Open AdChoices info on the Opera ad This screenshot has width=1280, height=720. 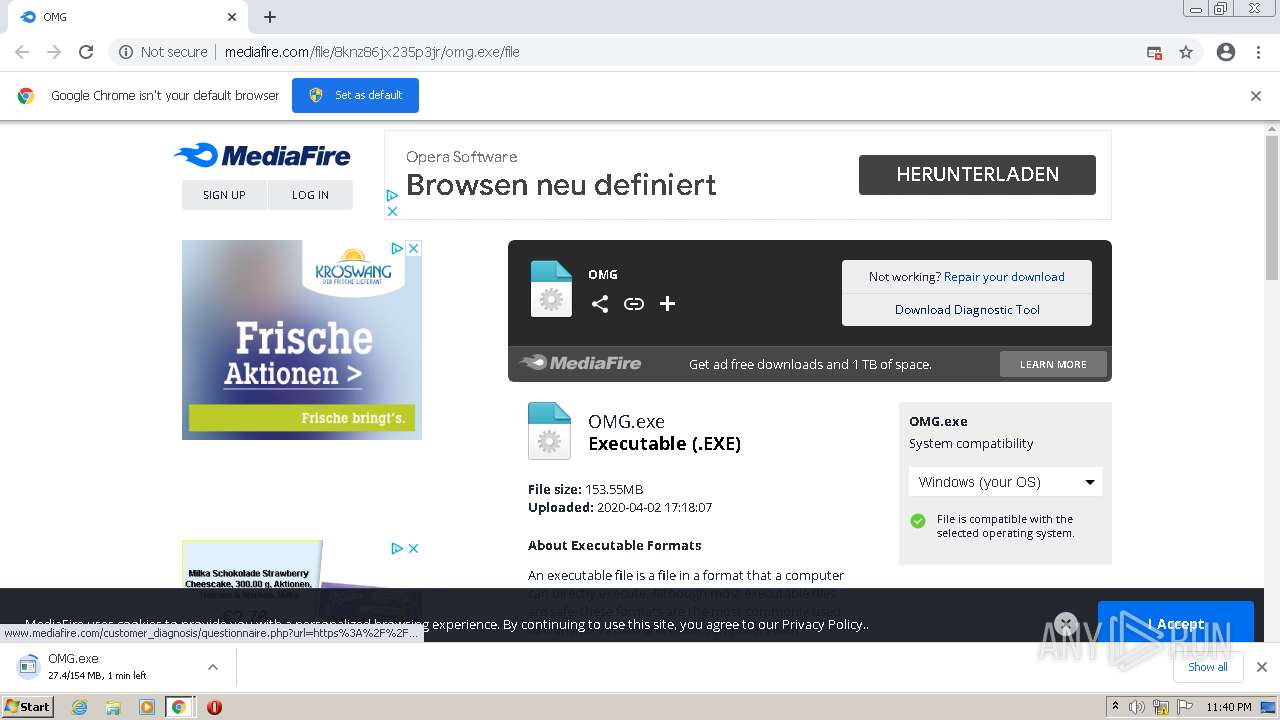click(392, 195)
